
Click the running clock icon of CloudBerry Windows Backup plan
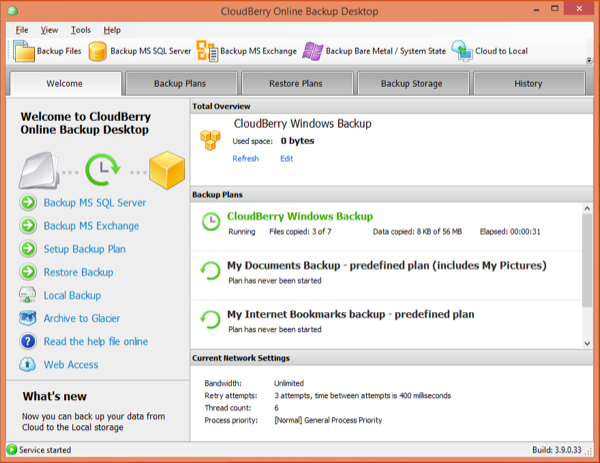click(211, 222)
